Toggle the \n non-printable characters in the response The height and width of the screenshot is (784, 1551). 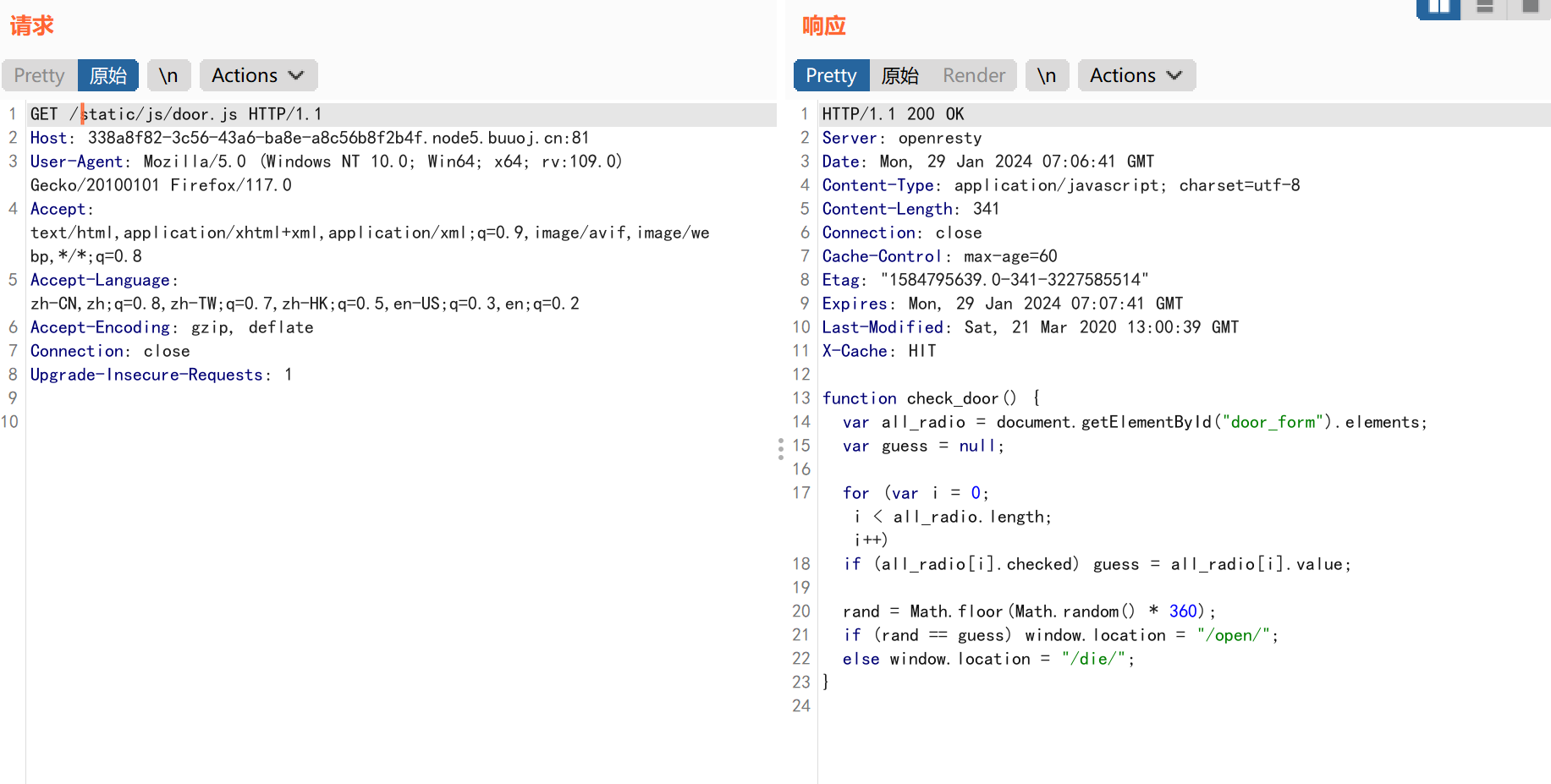(x=1047, y=75)
